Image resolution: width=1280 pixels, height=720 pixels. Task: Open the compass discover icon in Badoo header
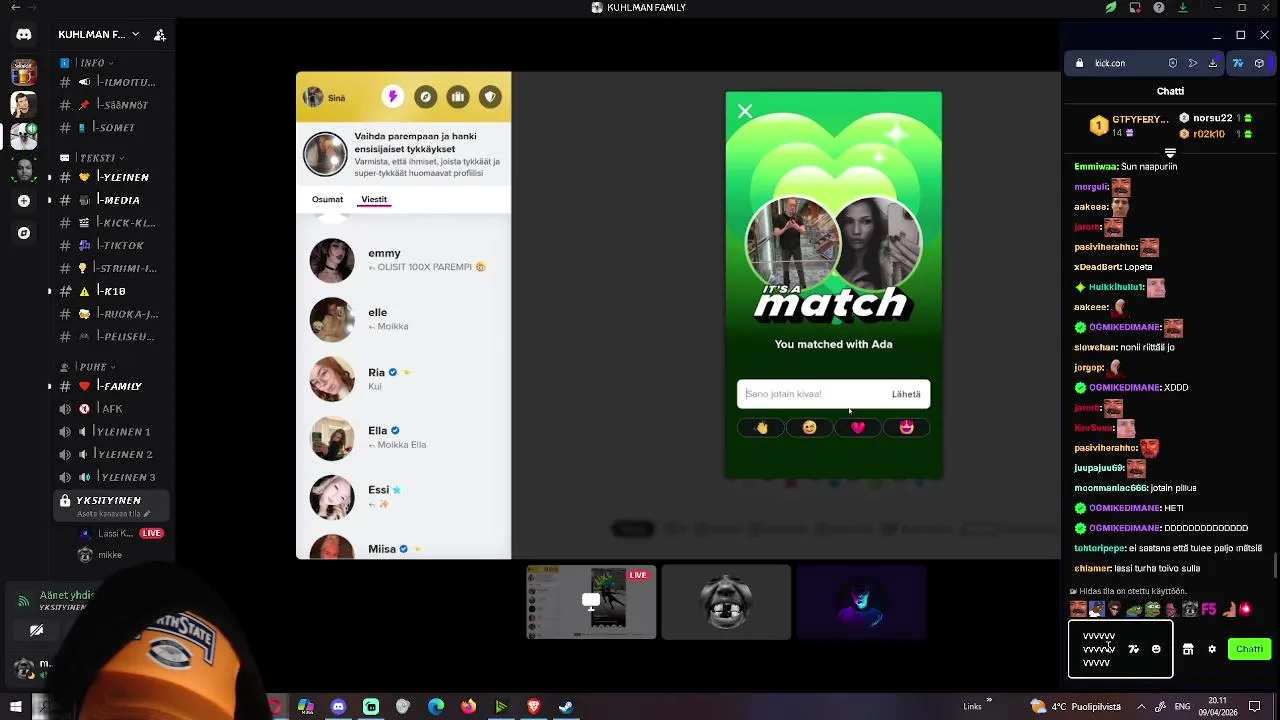(425, 97)
